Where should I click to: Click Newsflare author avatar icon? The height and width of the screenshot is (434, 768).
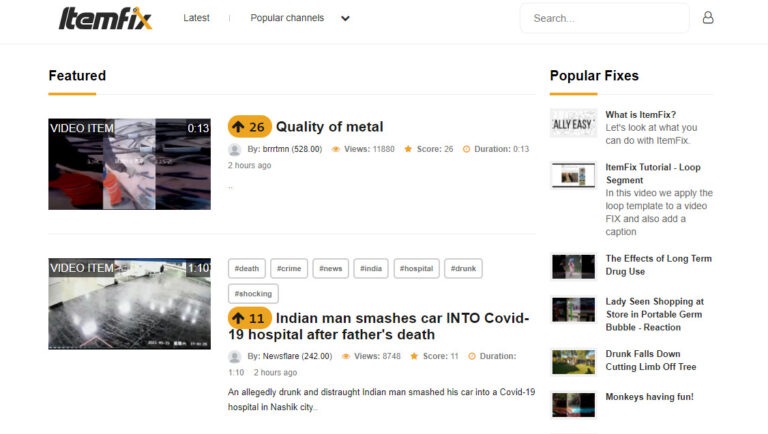[235, 357]
